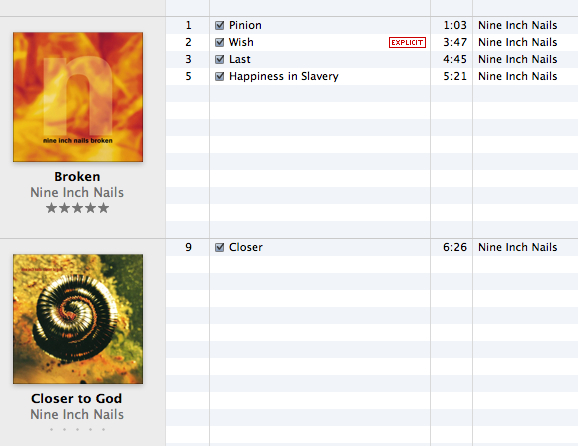Uncheck the Closer track checkbox
The width and height of the screenshot is (578, 446).
click(219, 247)
